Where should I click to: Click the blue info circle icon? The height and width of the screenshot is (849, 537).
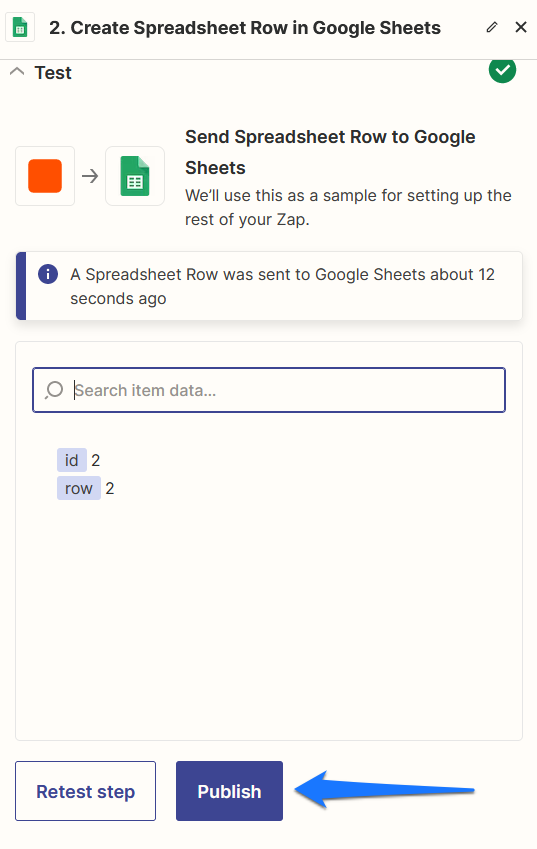(x=48, y=274)
